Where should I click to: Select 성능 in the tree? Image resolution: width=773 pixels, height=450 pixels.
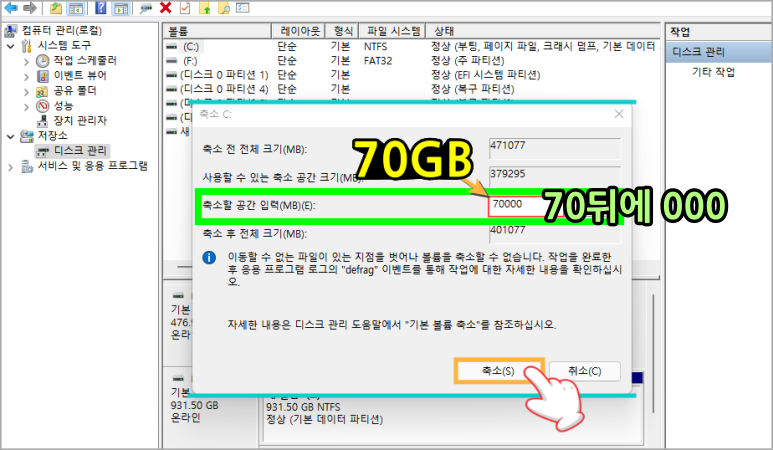point(63,106)
